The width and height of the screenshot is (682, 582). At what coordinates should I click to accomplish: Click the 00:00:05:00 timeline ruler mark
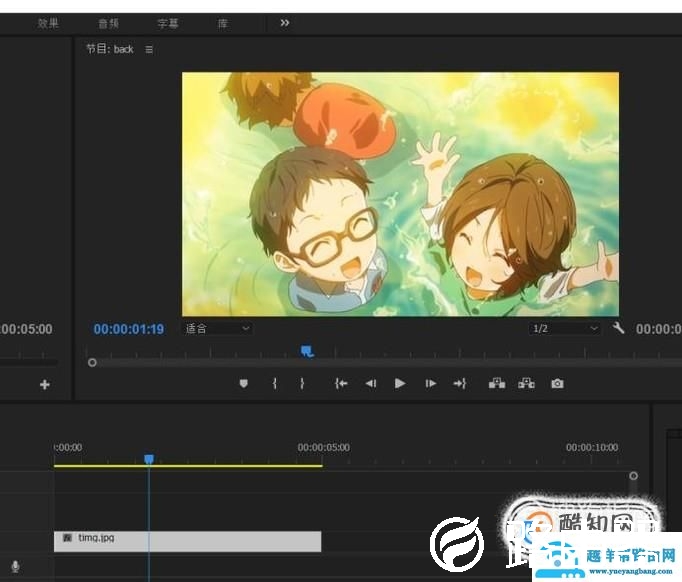(324, 447)
